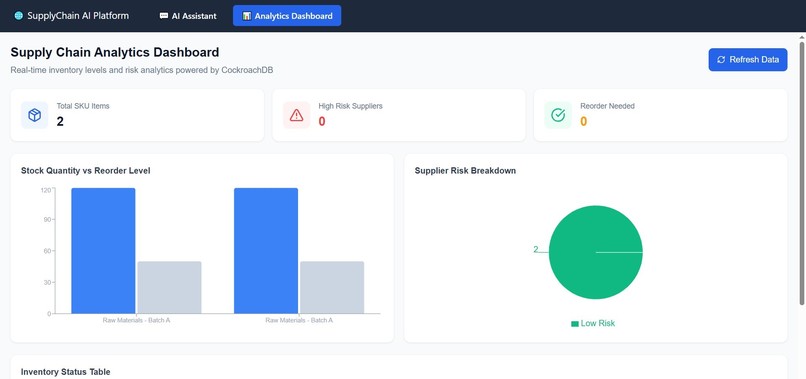
Task: Select the Total SKU Items value 2
Action: (60, 122)
